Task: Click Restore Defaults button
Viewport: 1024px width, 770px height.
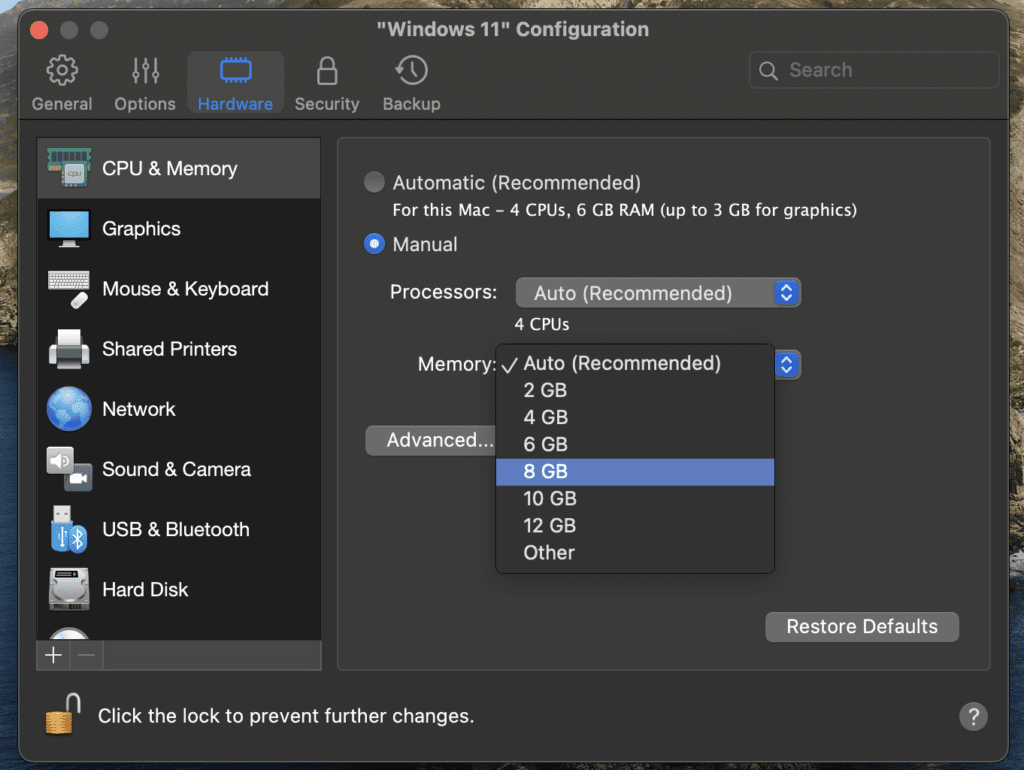Action: 862,627
